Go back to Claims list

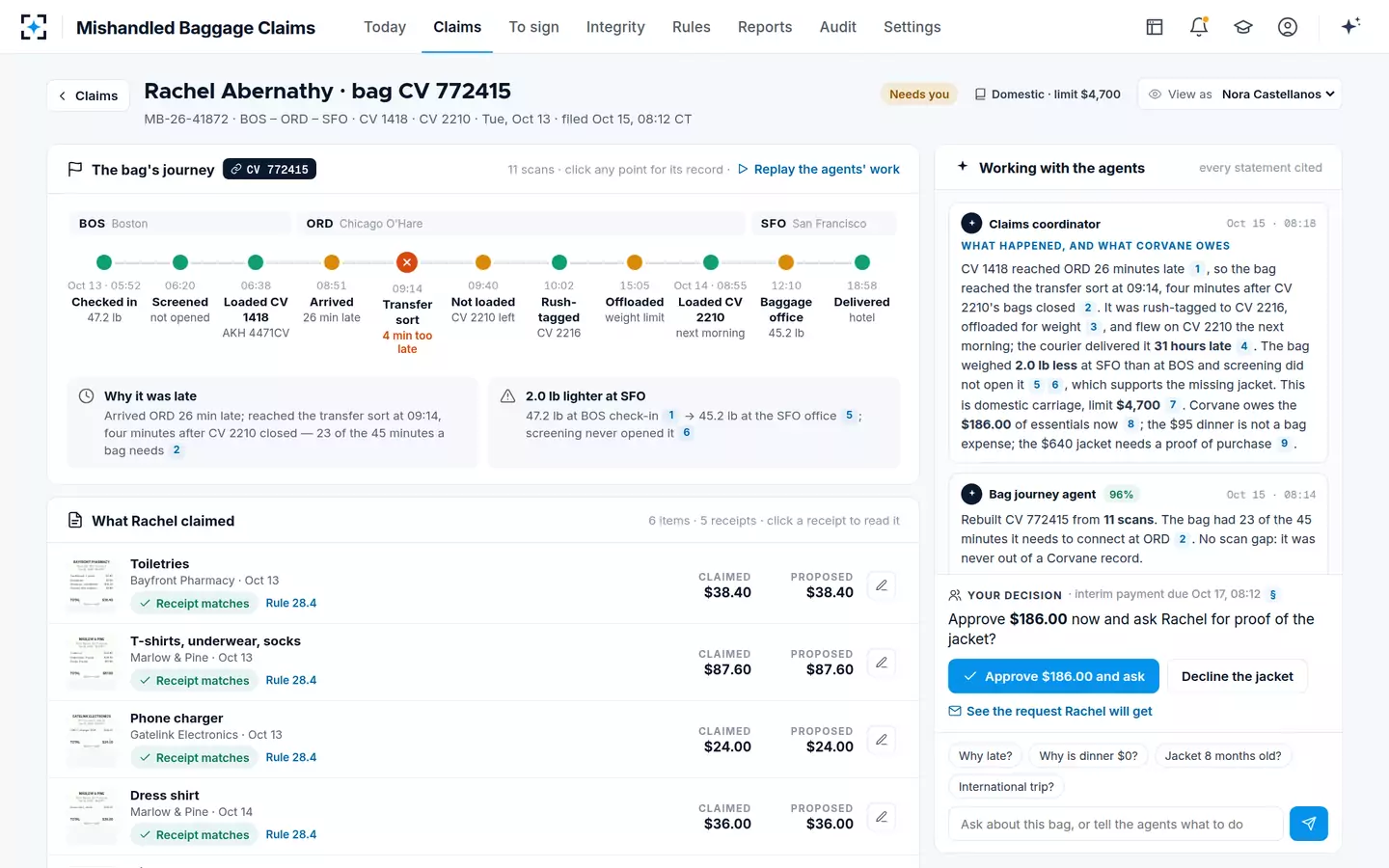[88, 95]
